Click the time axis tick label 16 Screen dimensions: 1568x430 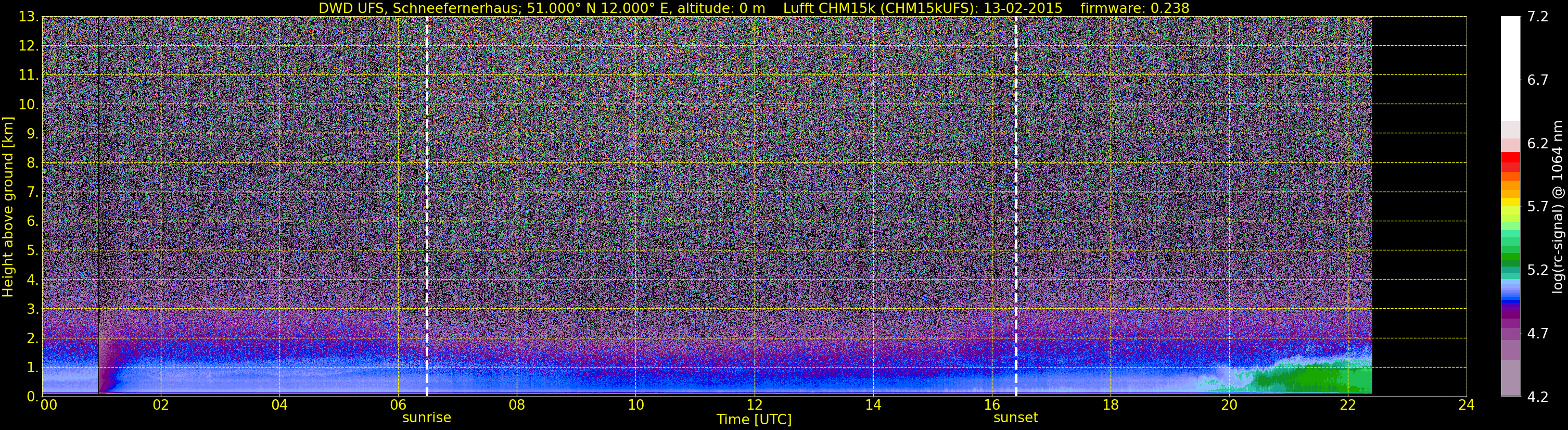pos(991,406)
